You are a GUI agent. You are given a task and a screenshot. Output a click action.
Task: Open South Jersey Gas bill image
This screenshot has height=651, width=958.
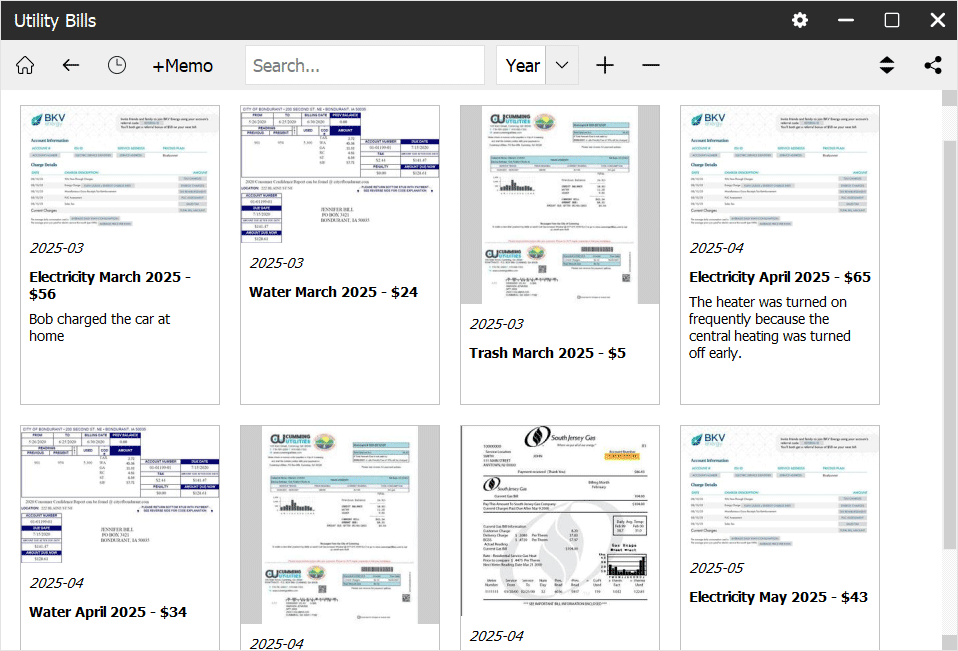(559, 521)
